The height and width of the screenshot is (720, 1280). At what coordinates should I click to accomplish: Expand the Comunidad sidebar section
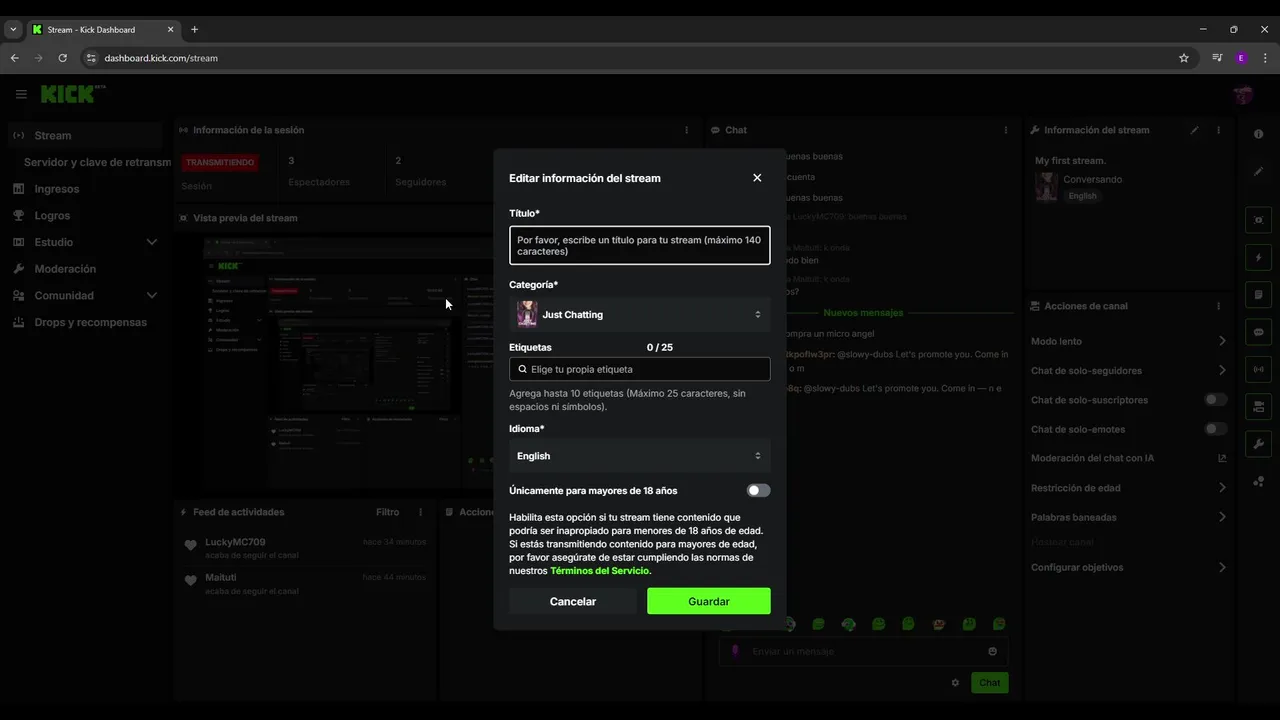coord(152,295)
